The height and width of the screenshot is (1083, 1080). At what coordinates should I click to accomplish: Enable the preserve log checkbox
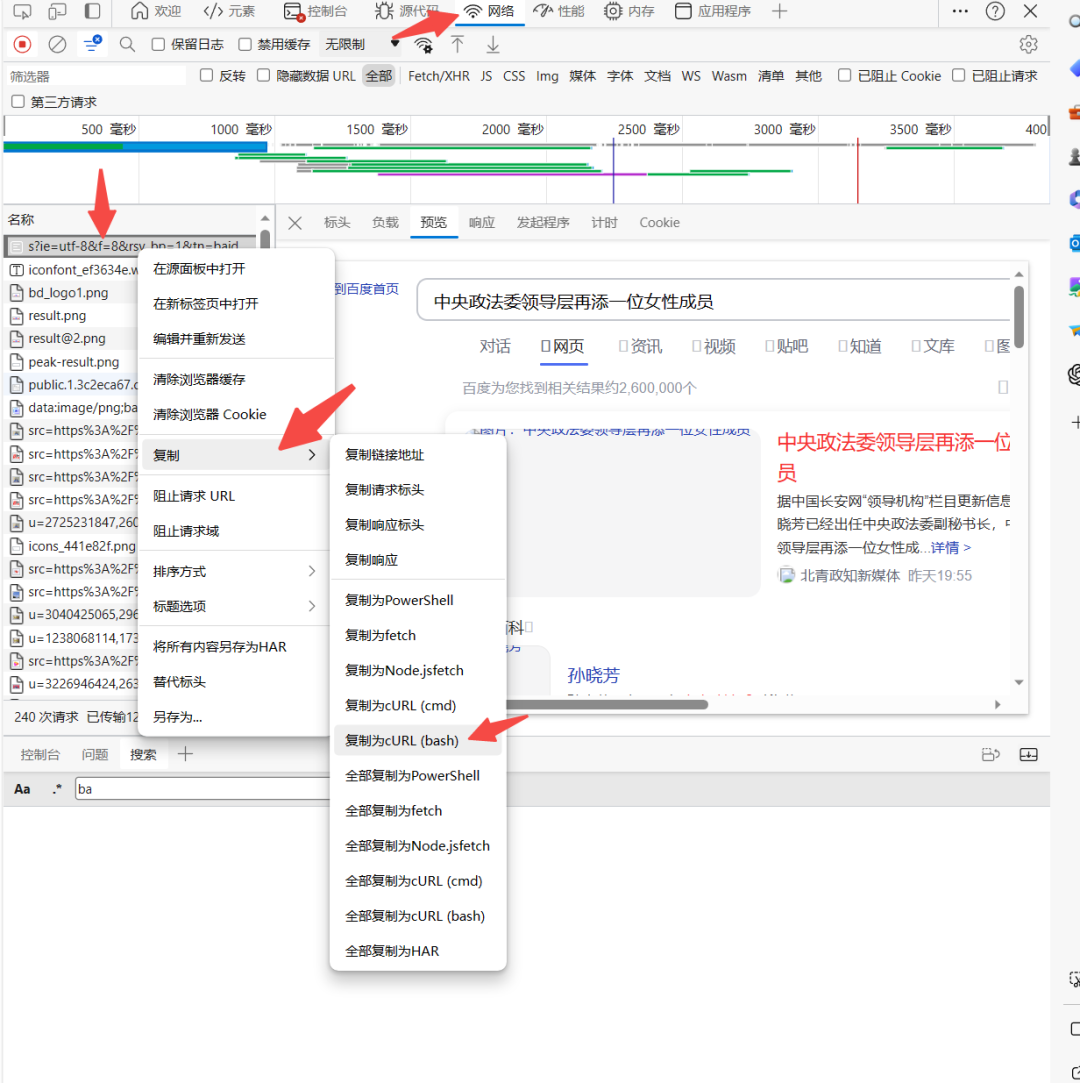(x=158, y=45)
